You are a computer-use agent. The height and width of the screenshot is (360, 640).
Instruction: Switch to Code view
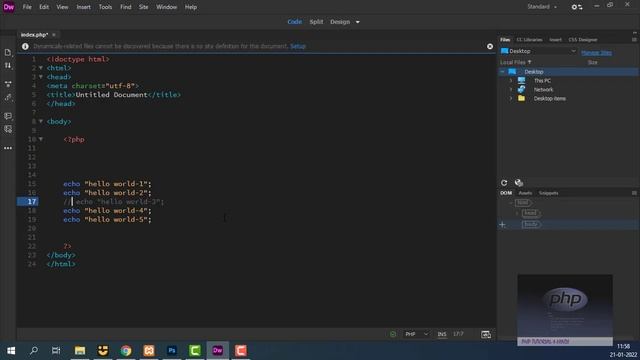coord(295,22)
